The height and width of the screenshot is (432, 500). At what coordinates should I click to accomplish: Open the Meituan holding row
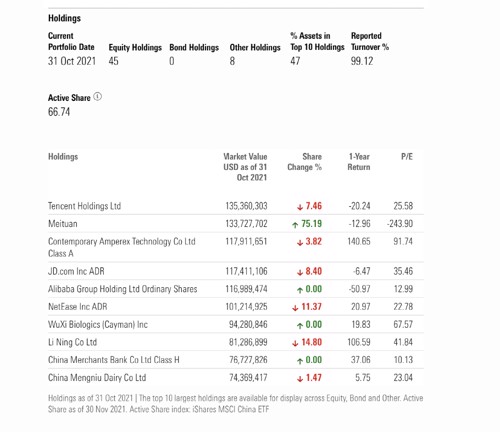coord(236,224)
